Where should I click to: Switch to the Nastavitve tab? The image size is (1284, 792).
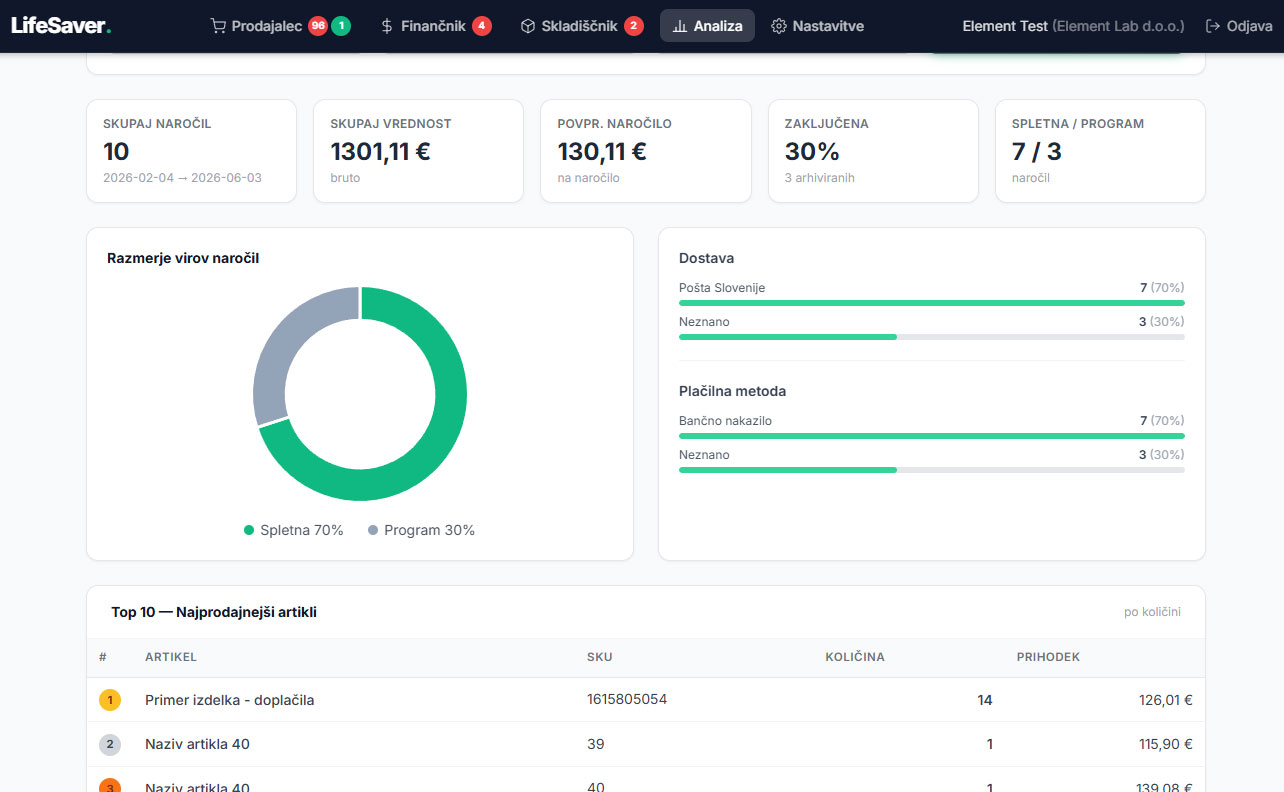click(x=818, y=26)
